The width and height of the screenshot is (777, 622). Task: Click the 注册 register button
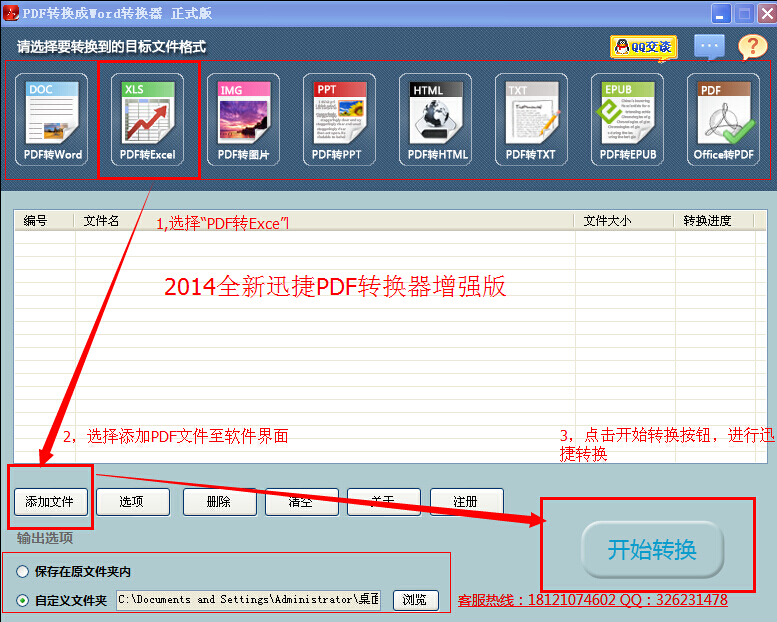[467, 502]
